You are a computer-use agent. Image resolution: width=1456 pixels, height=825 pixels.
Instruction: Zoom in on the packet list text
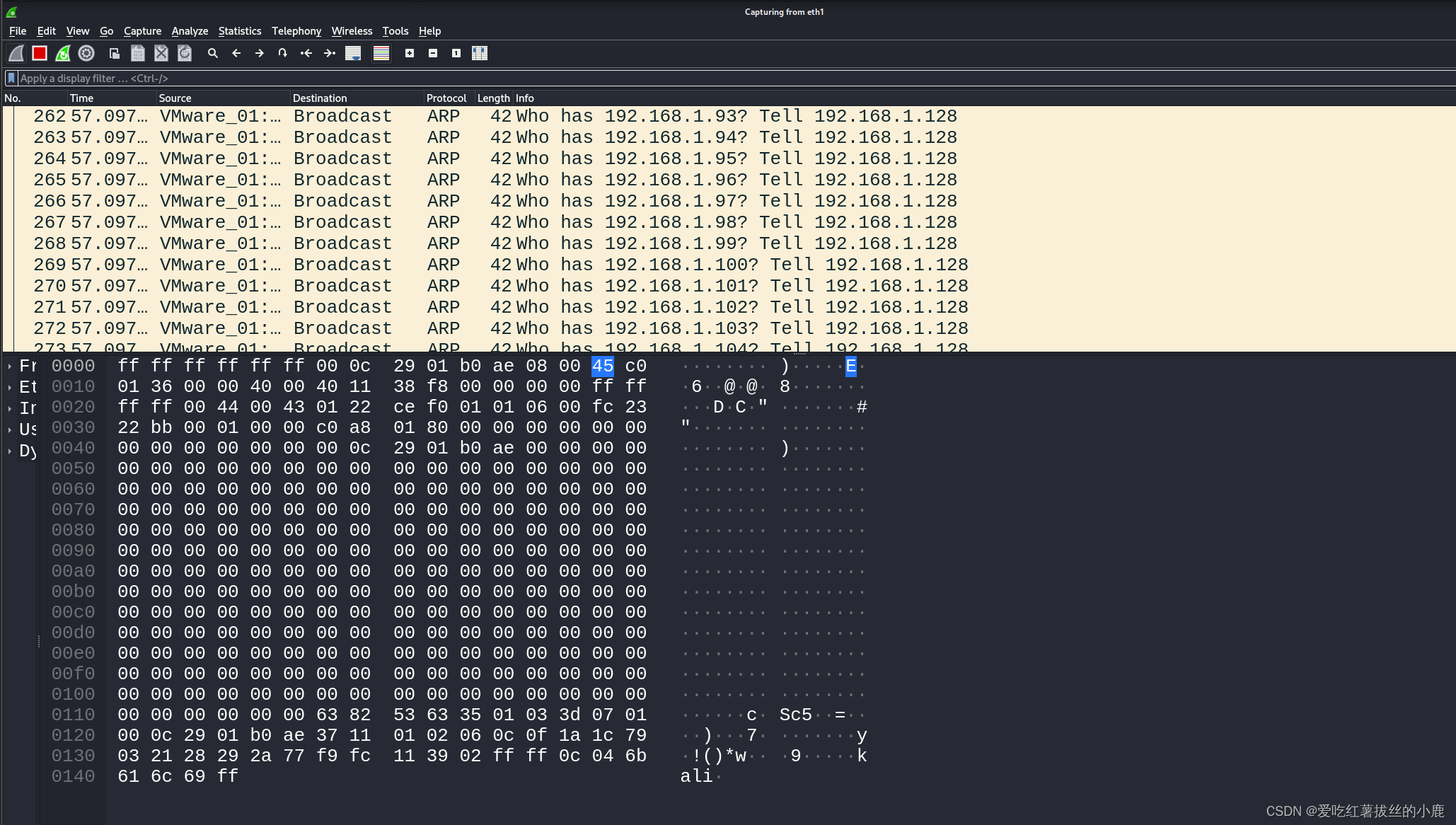(409, 53)
